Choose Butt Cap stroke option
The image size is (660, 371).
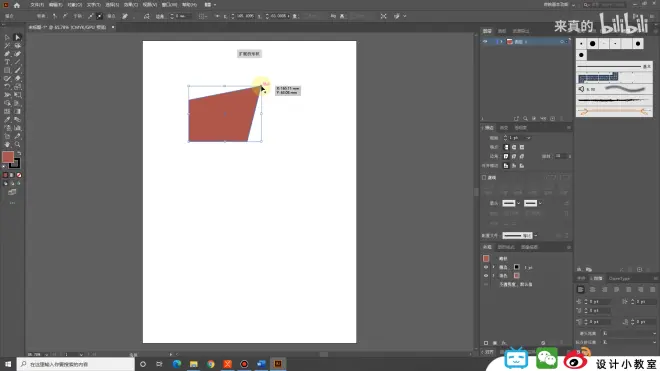click(x=506, y=147)
